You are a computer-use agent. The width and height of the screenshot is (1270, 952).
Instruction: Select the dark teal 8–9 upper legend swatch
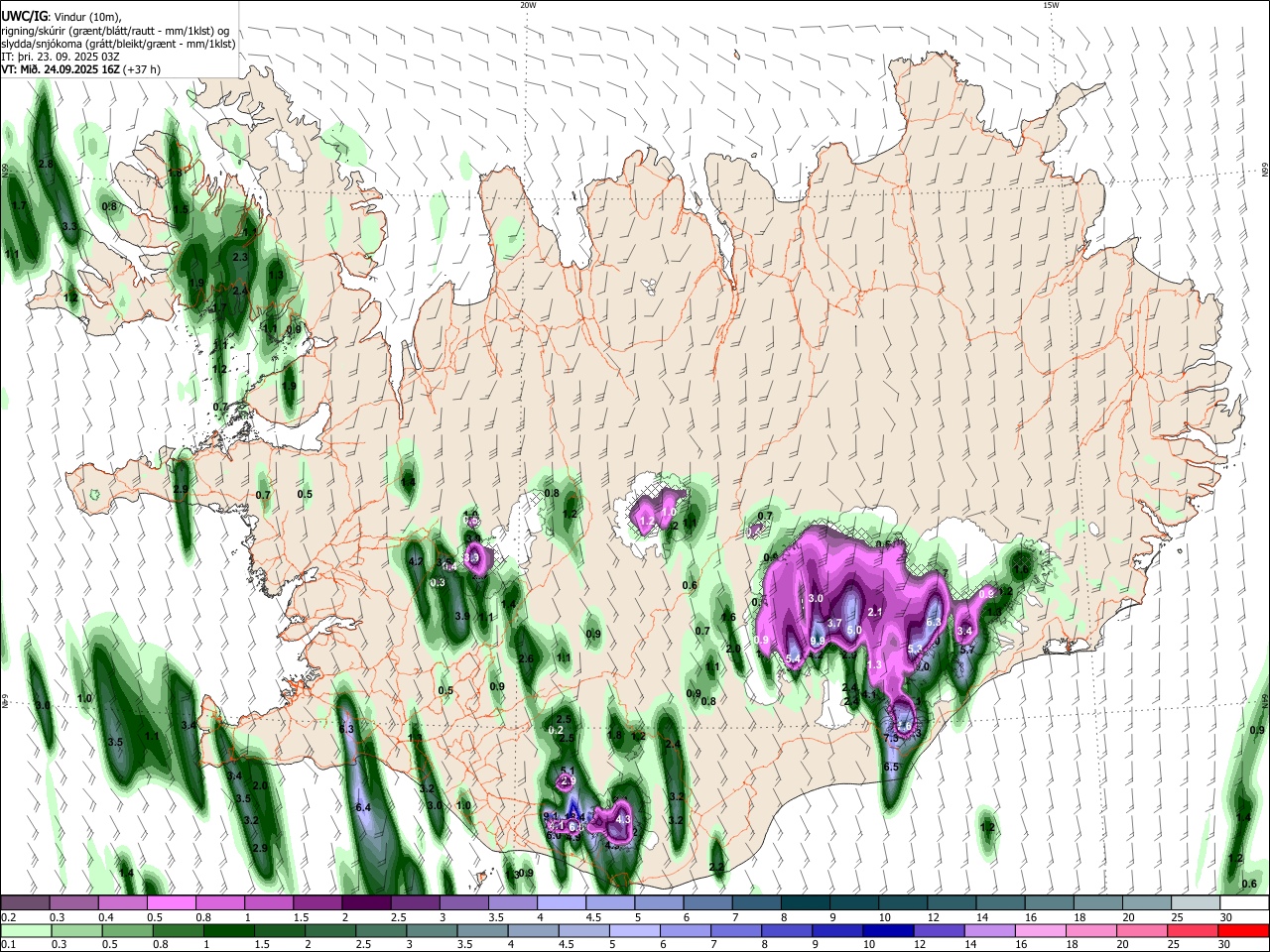(806, 903)
